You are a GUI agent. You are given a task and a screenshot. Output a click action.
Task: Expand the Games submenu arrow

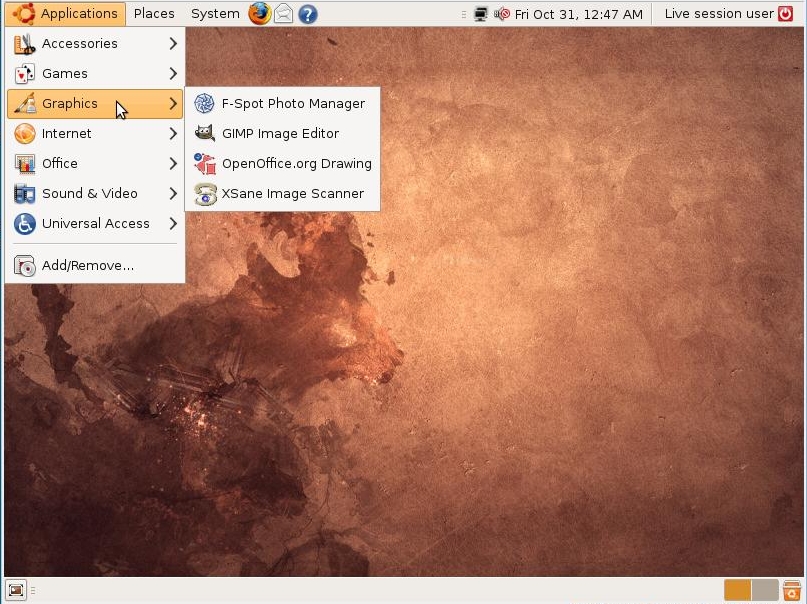173,74
